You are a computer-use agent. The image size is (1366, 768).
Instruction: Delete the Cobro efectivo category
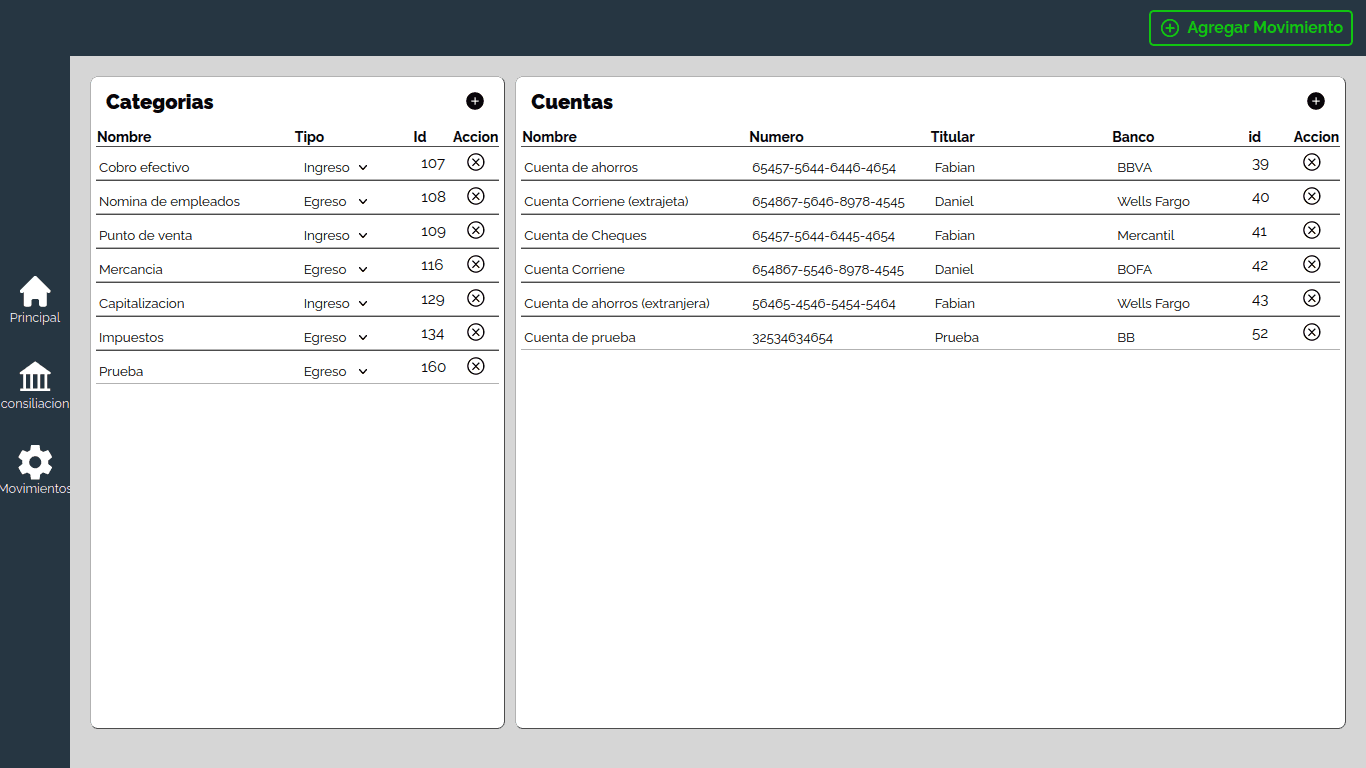pyautogui.click(x=476, y=162)
